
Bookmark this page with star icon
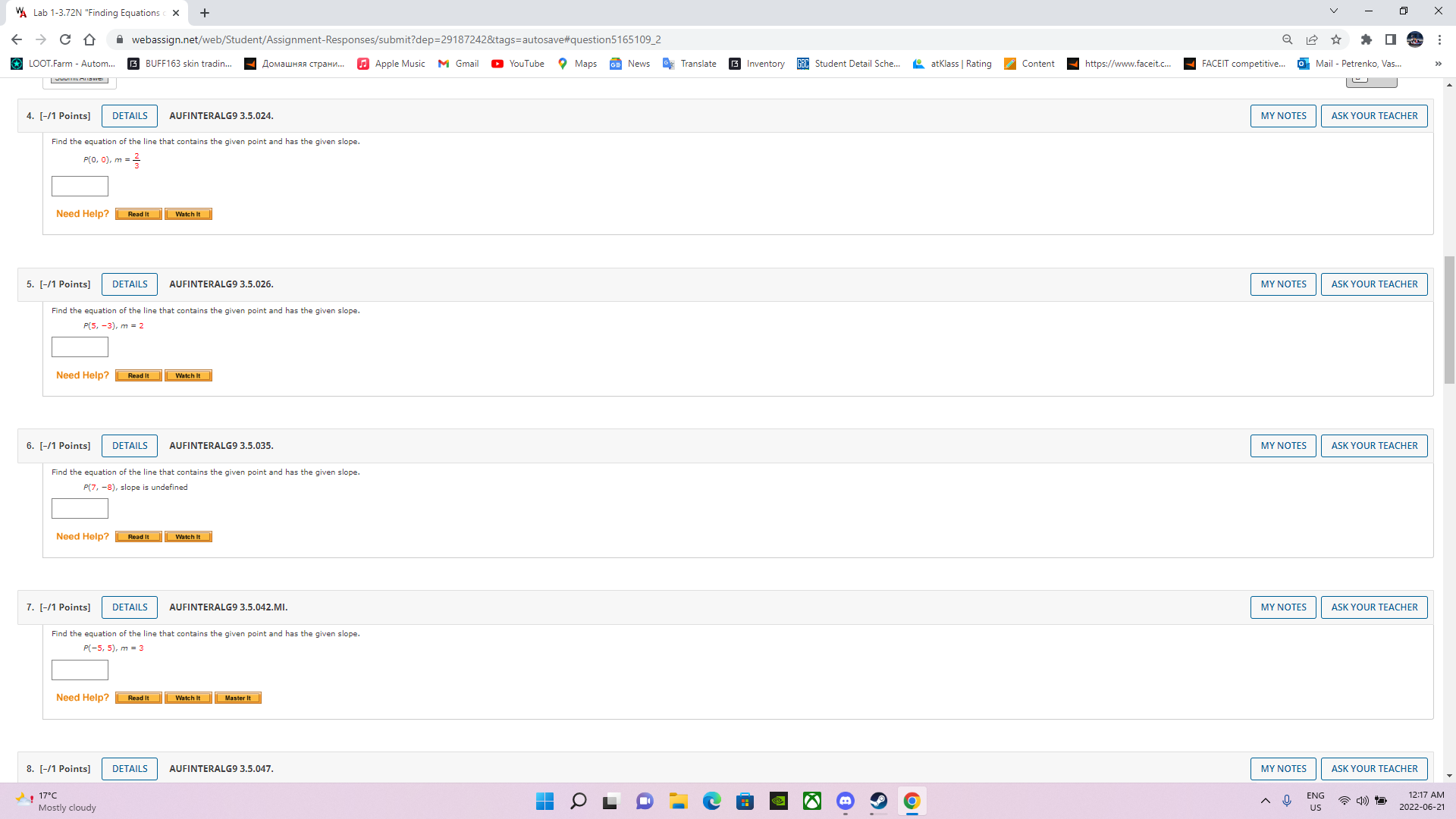(x=1336, y=39)
